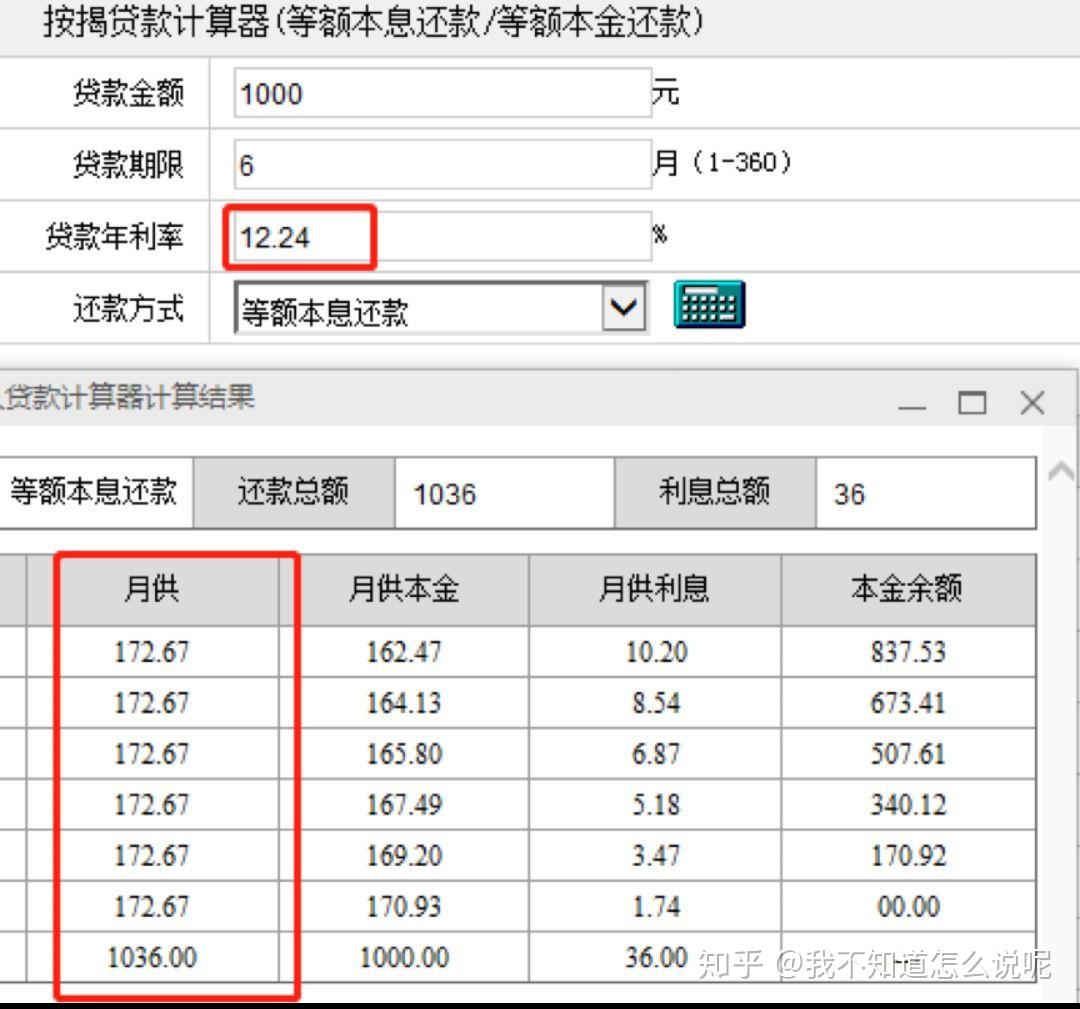Minimize the calculation results window
Image resolution: width=1080 pixels, height=1009 pixels.
tap(913, 403)
